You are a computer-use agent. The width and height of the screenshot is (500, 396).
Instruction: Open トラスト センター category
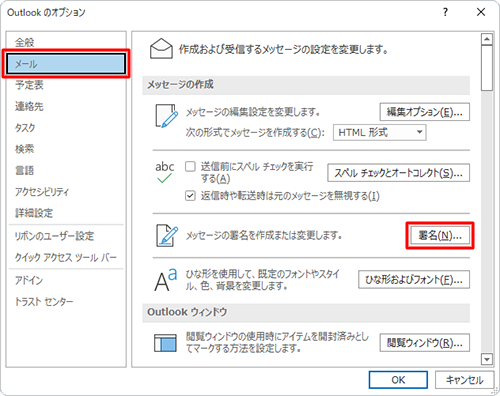coord(66,302)
